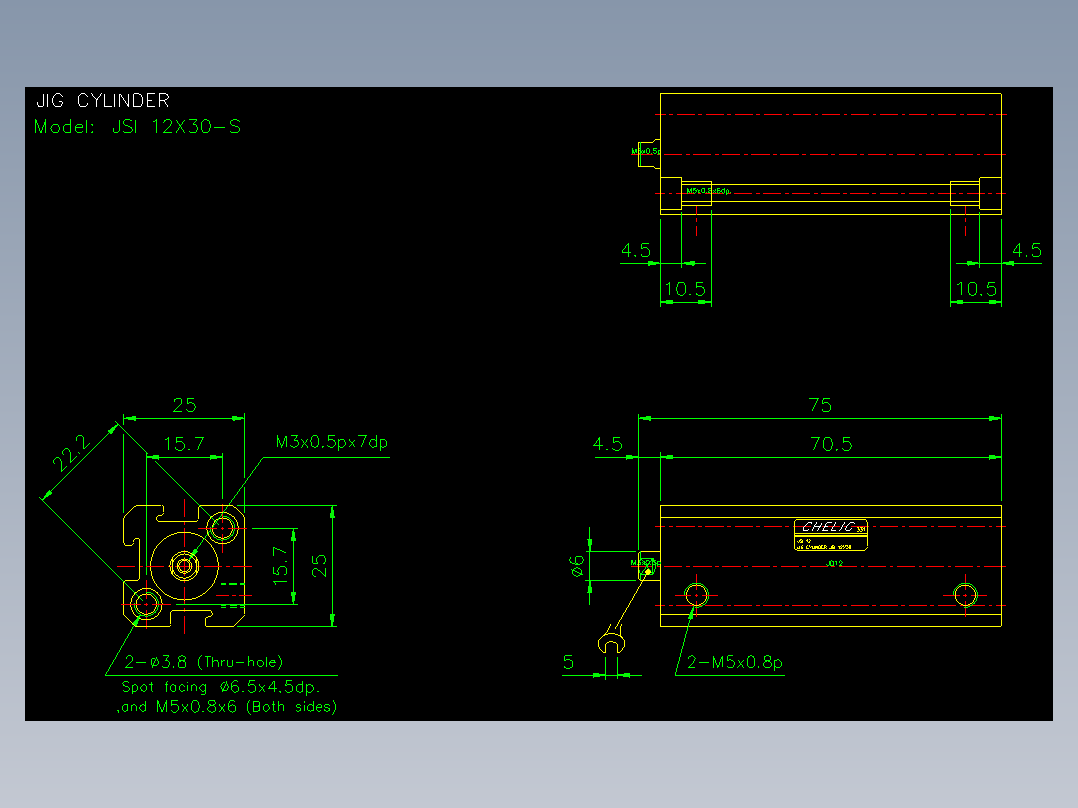Click the horizontal "25" width dimension in end view

click(x=184, y=405)
